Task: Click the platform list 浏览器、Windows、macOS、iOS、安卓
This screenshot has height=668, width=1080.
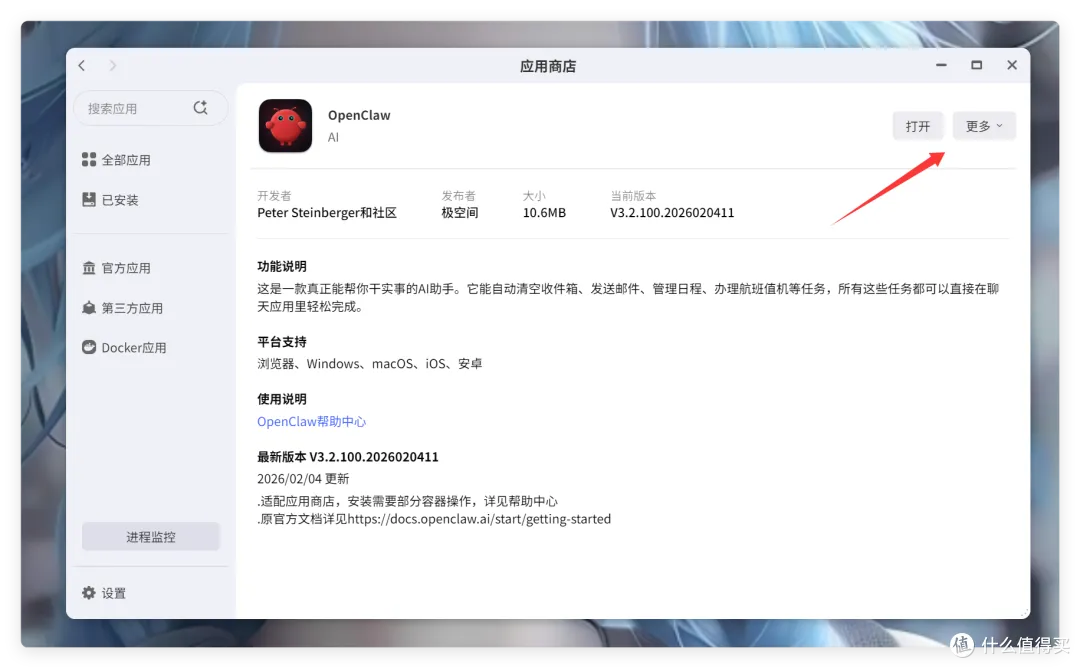Action: pyautogui.click(x=370, y=364)
